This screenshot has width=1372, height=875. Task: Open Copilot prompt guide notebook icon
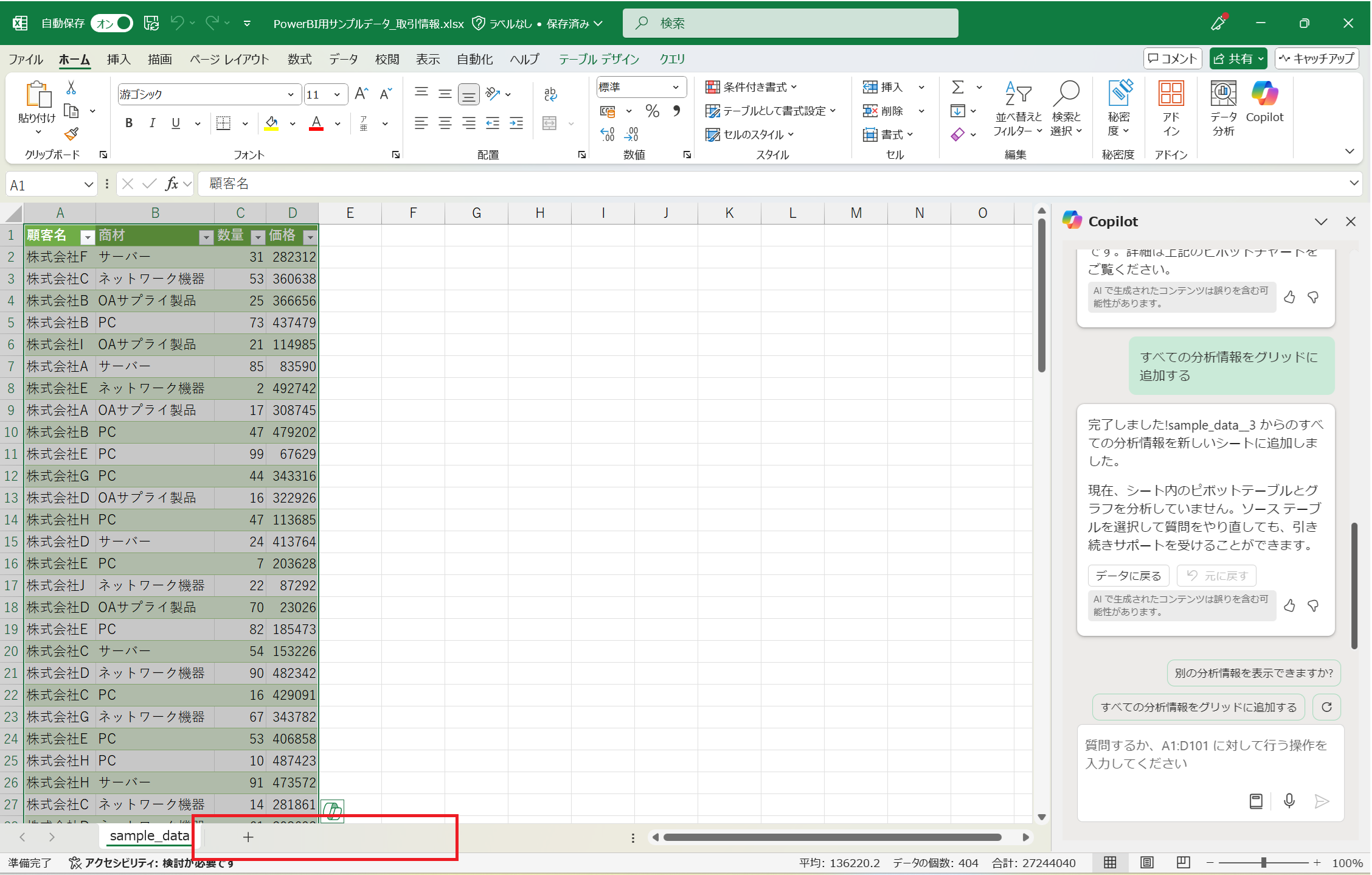coord(1256,801)
